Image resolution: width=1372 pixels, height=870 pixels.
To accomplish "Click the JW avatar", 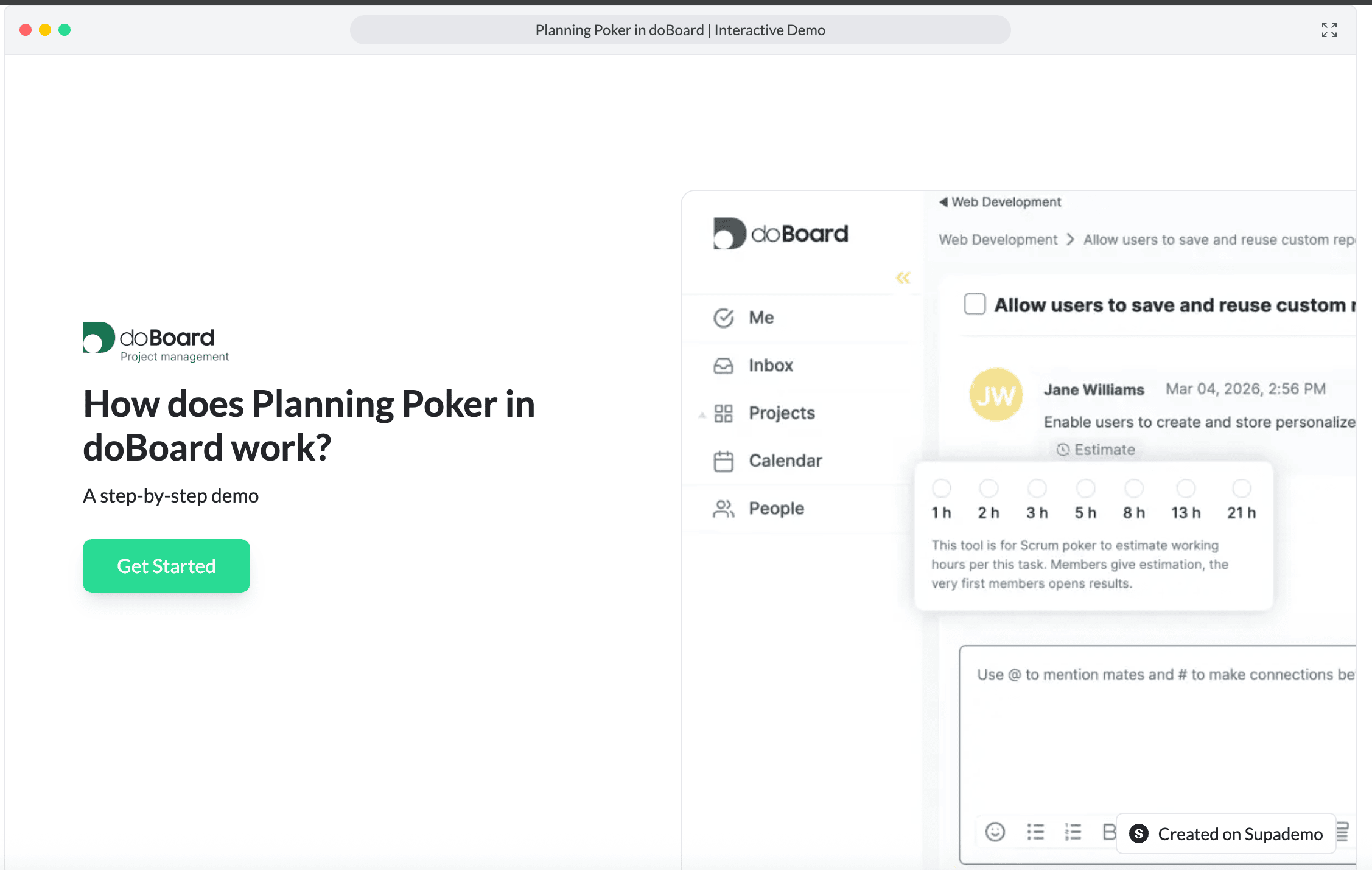I will click(x=996, y=395).
